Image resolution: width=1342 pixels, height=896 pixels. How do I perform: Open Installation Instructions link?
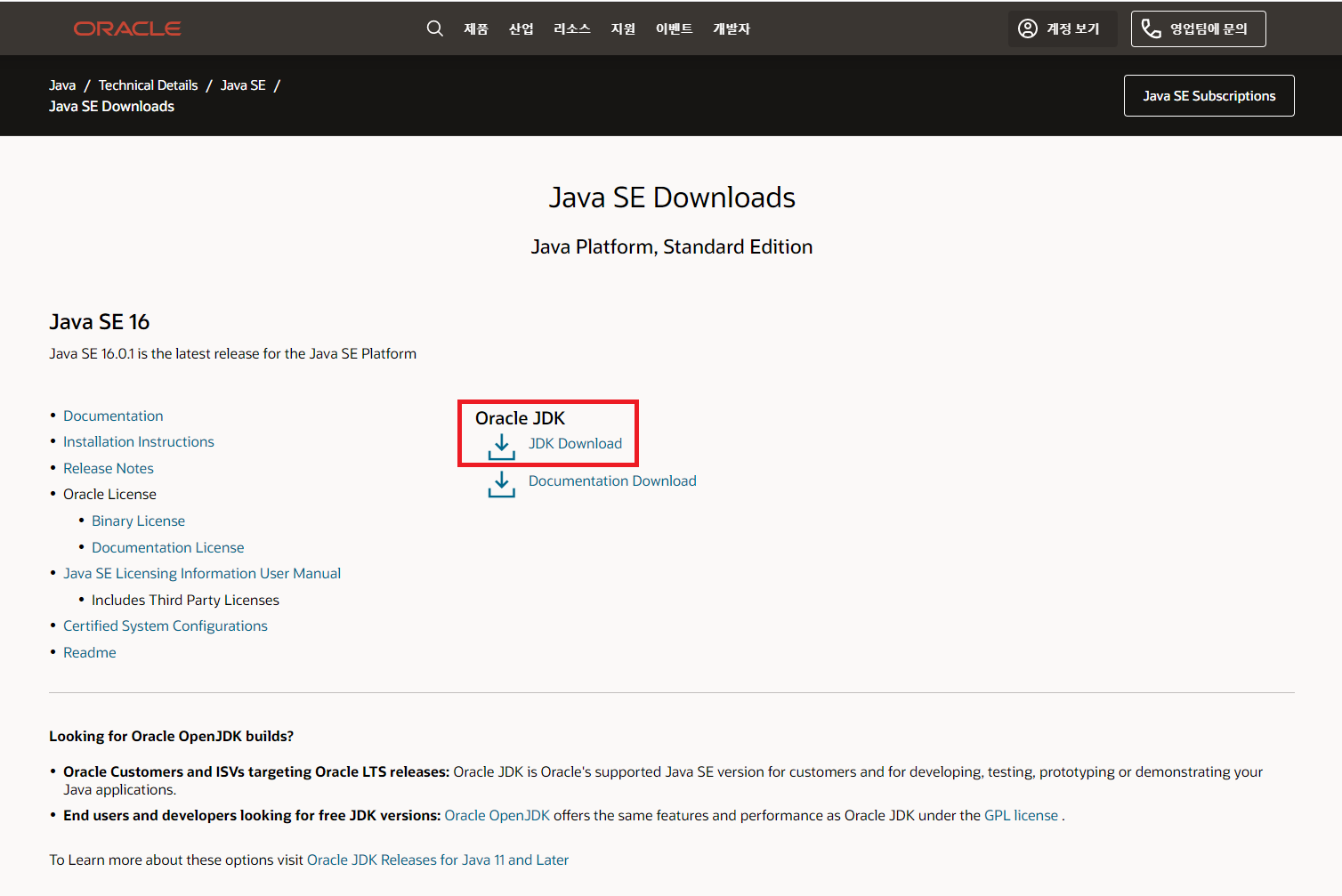click(139, 441)
